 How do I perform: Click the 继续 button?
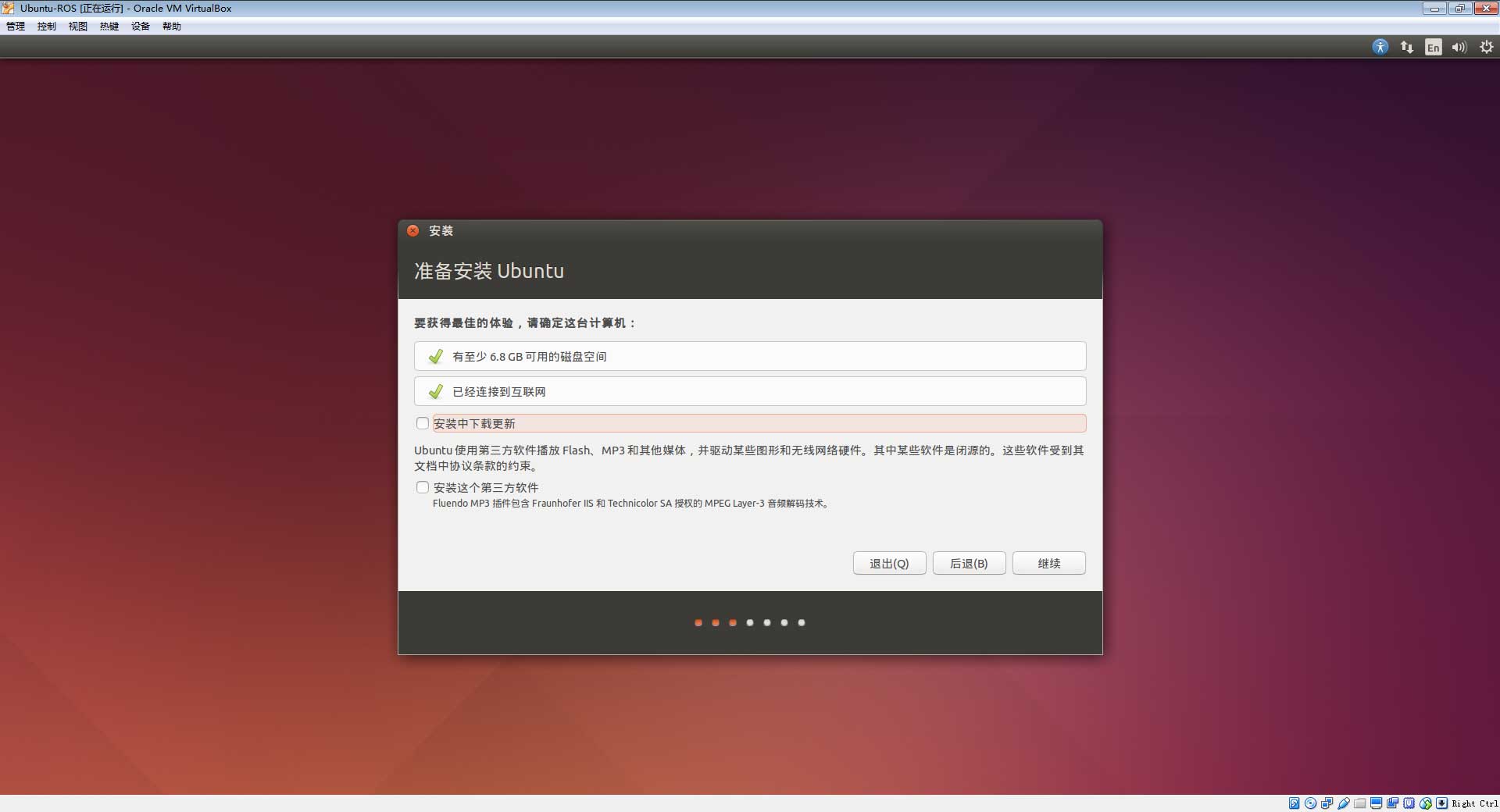1049,563
